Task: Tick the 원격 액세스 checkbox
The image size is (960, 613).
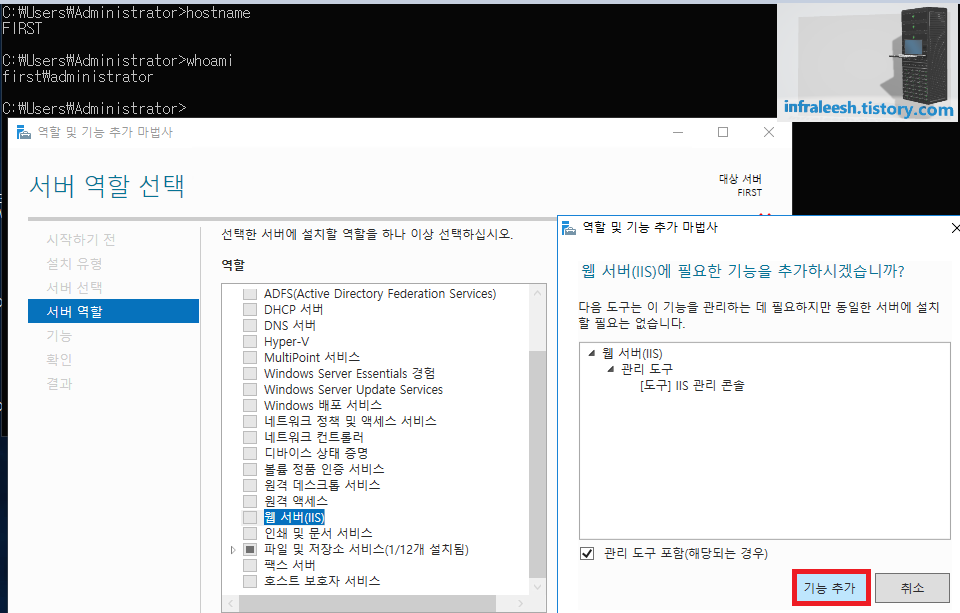Action: point(250,501)
